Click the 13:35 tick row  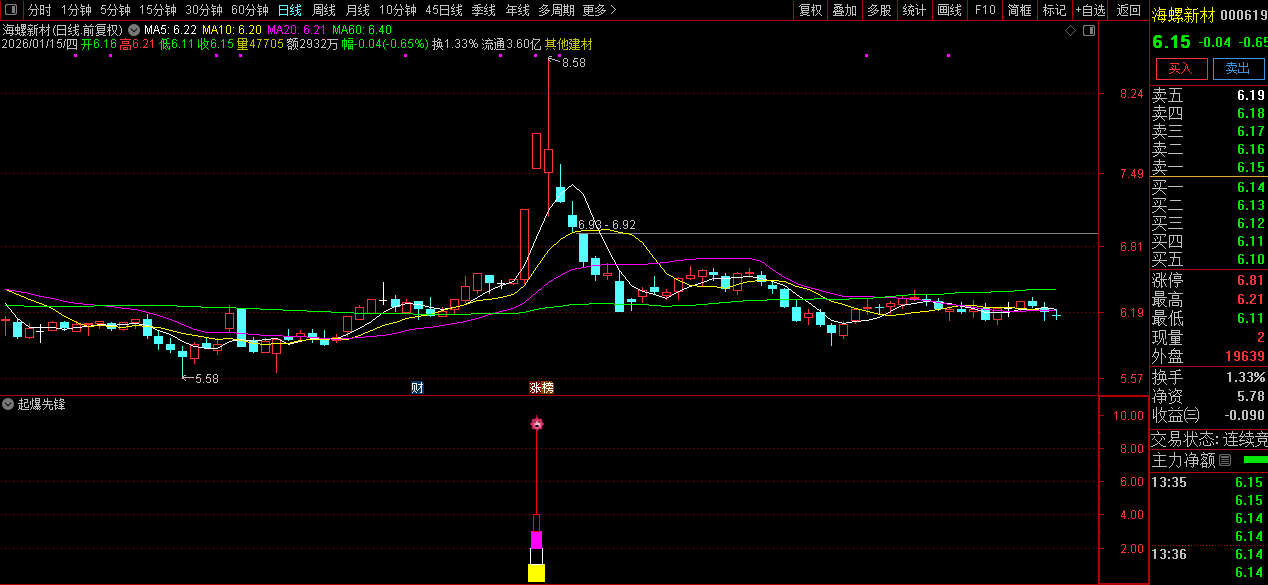pyautogui.click(x=1208, y=482)
